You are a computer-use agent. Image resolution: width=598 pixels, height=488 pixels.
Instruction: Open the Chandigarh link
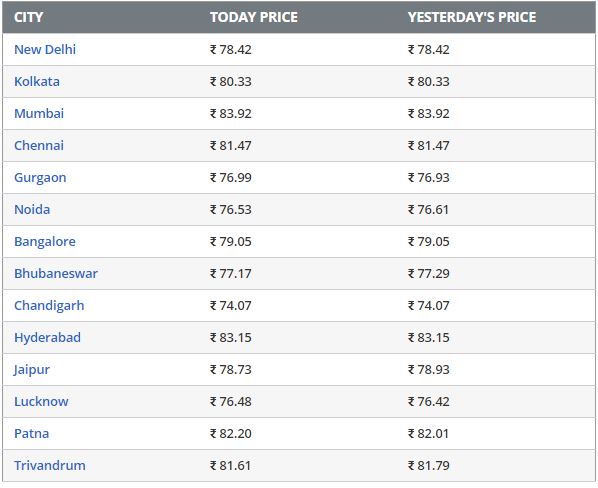(49, 306)
